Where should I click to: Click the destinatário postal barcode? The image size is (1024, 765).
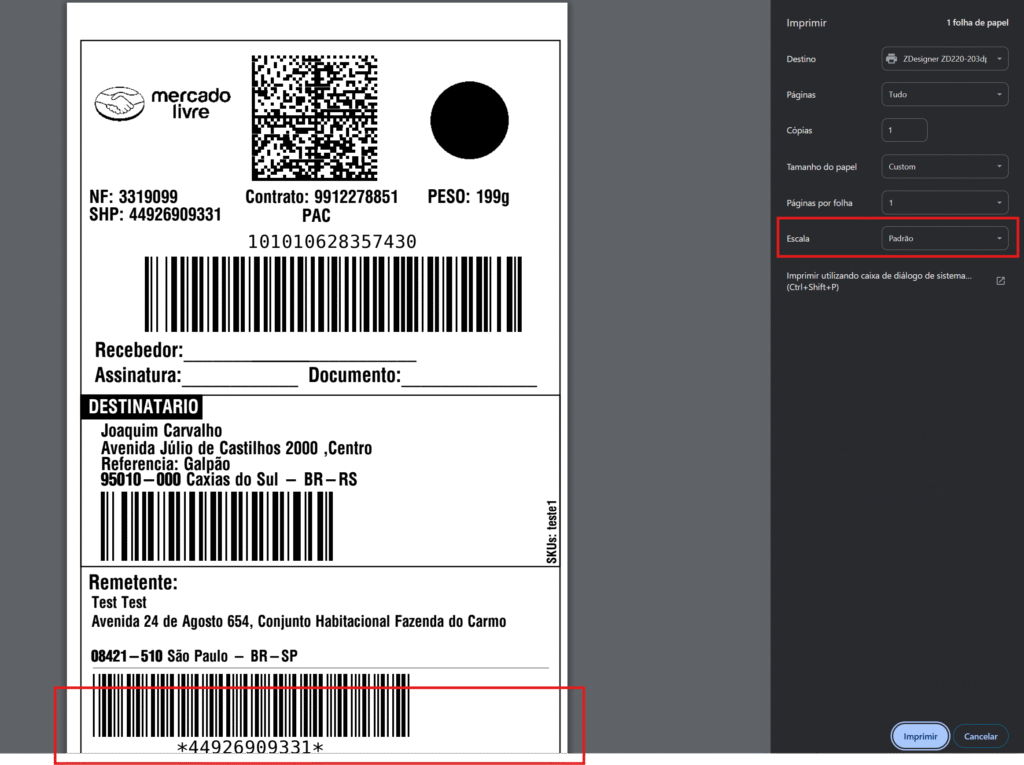coord(216,526)
